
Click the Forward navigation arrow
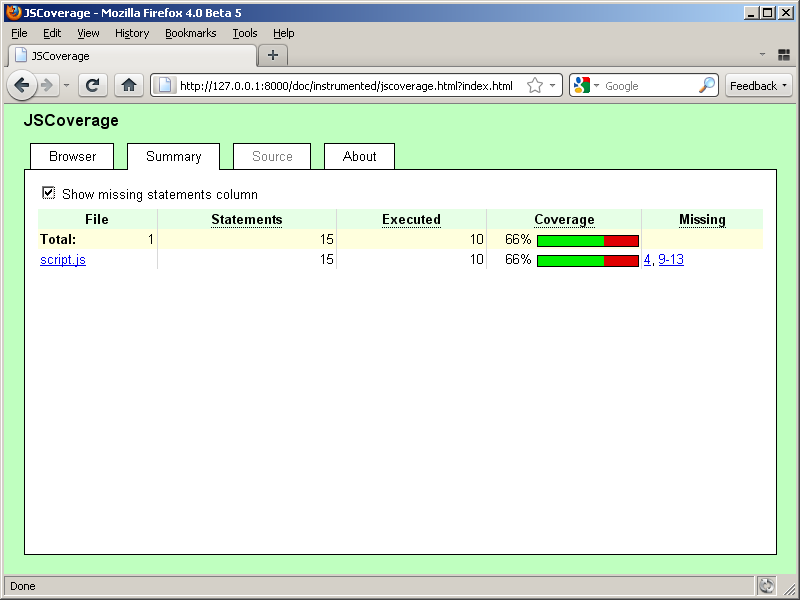pos(47,85)
